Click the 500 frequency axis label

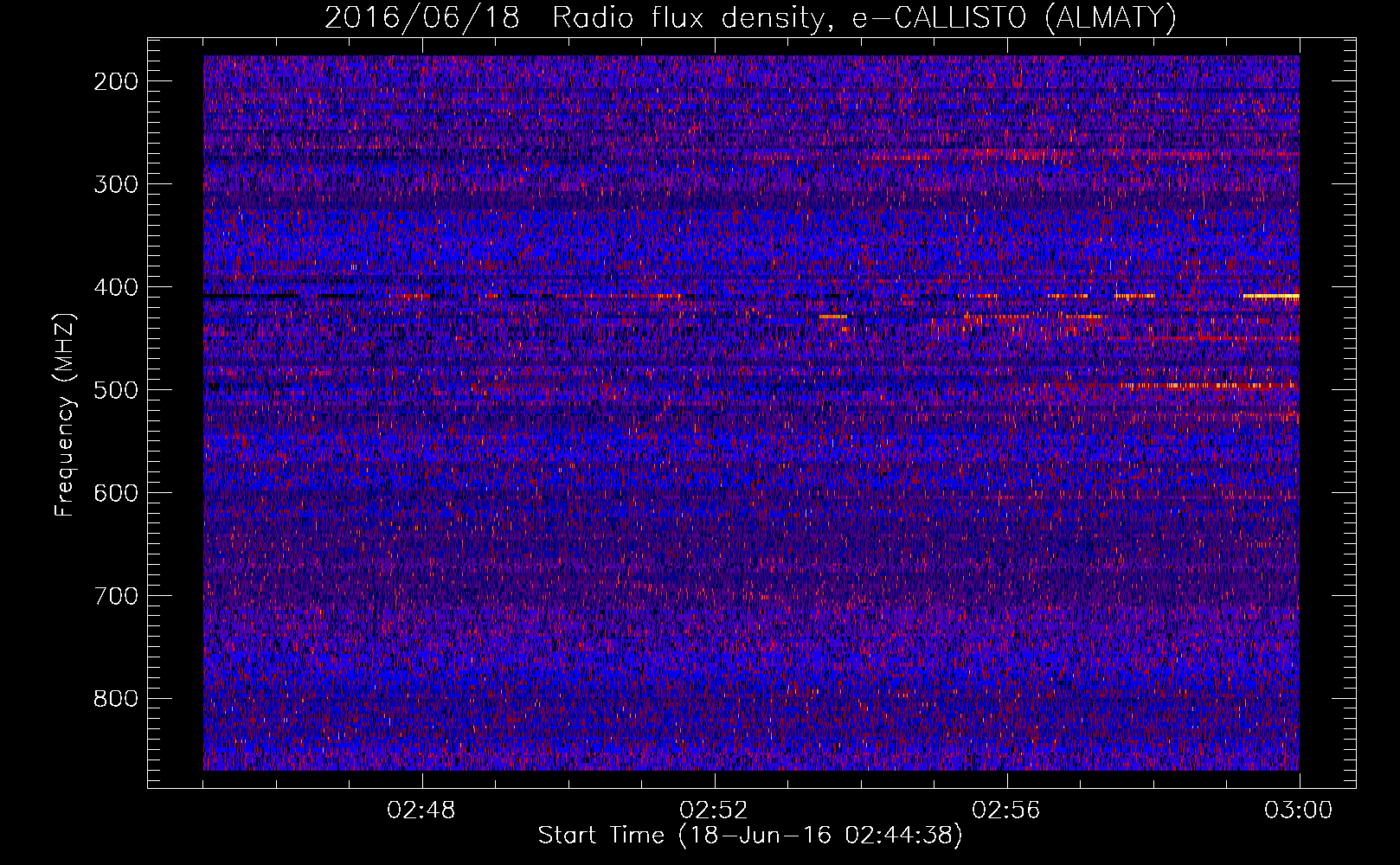click(115, 390)
